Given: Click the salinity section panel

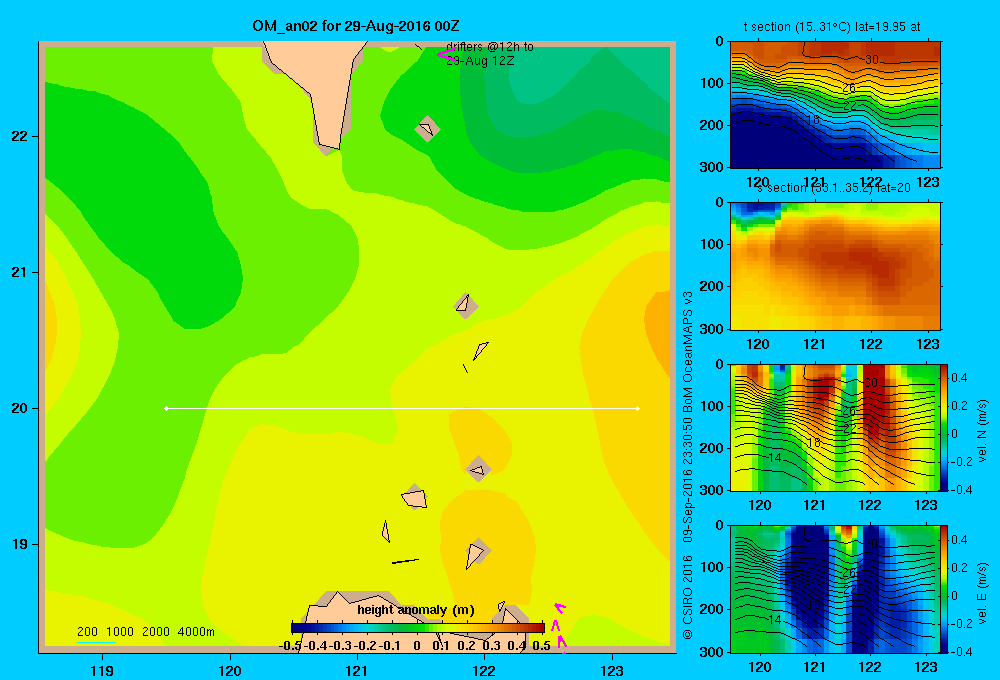Looking at the screenshot, I should click(835, 266).
